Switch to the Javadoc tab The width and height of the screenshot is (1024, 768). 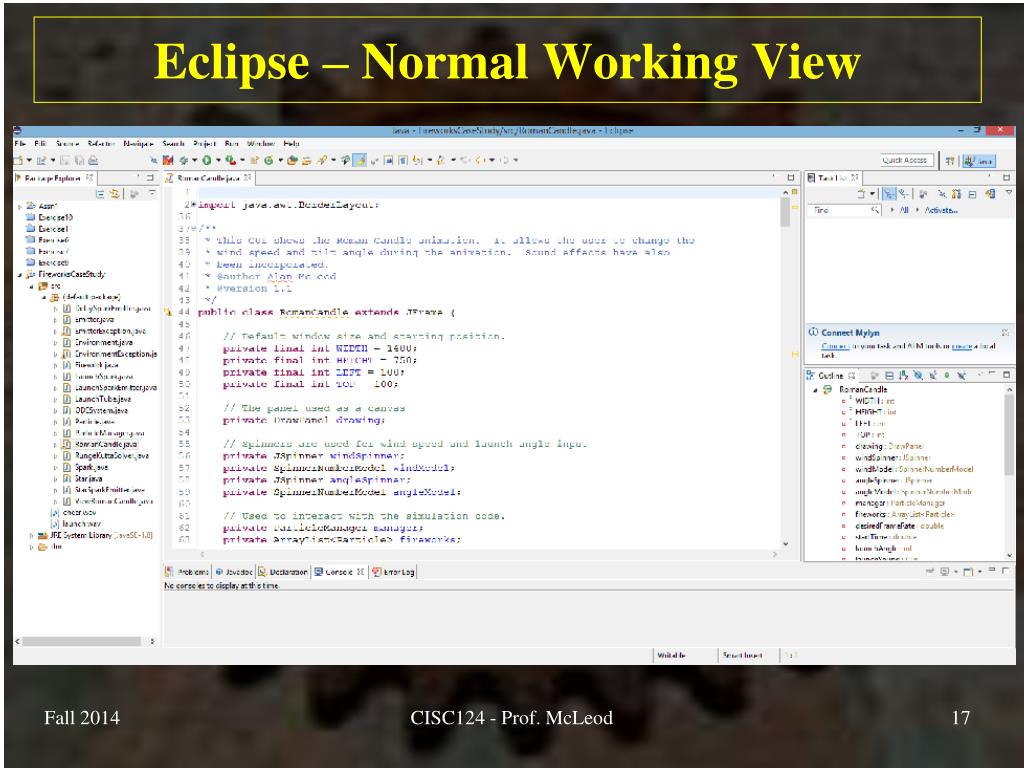(234, 572)
